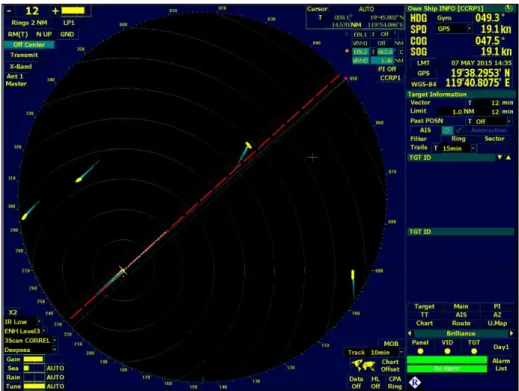Image resolution: width=519 pixels, height=391 pixels.
Task: Toggle Transmit radar state
Action: pos(24,55)
